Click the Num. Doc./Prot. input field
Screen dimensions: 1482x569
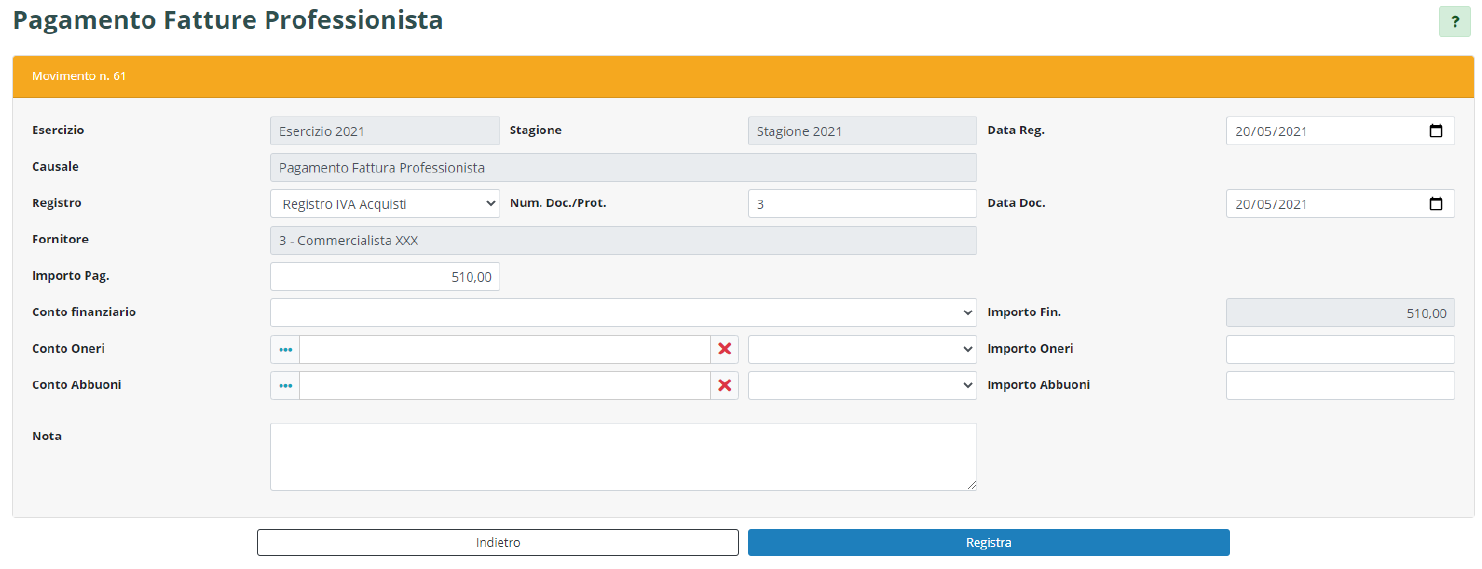[x=861, y=204]
